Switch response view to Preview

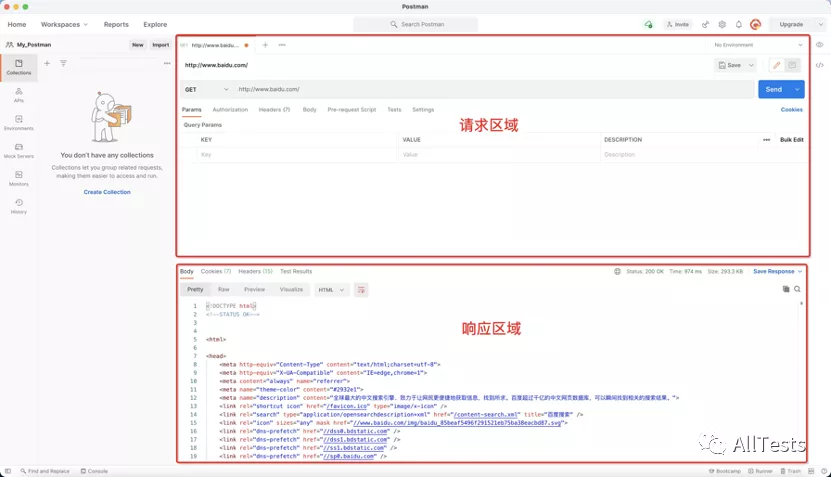[x=254, y=290]
